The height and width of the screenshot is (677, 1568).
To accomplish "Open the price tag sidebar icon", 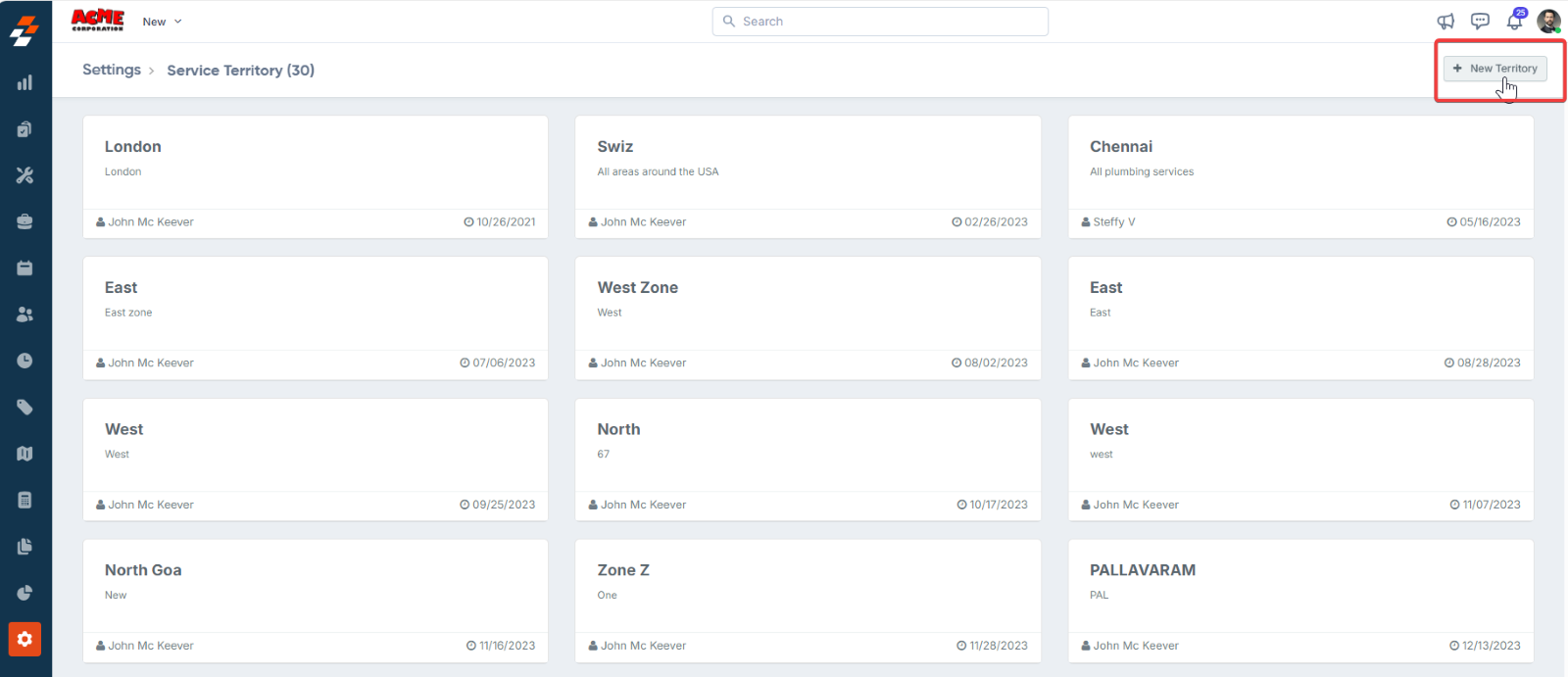I will [24, 408].
